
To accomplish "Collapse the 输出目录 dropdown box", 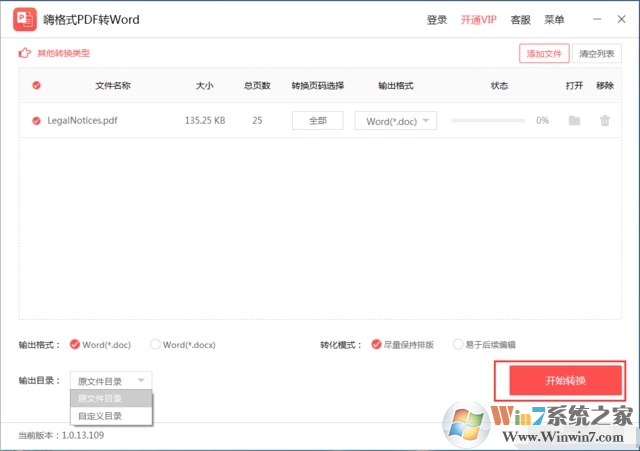I will 111,381.
